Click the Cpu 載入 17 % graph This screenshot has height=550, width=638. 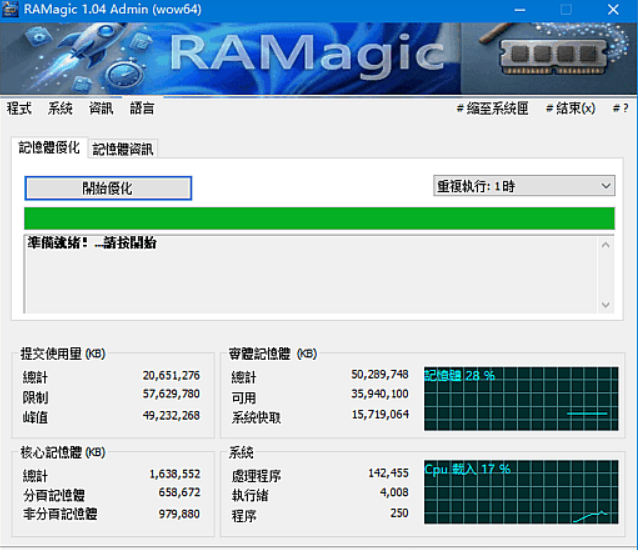pyautogui.click(x=521, y=492)
